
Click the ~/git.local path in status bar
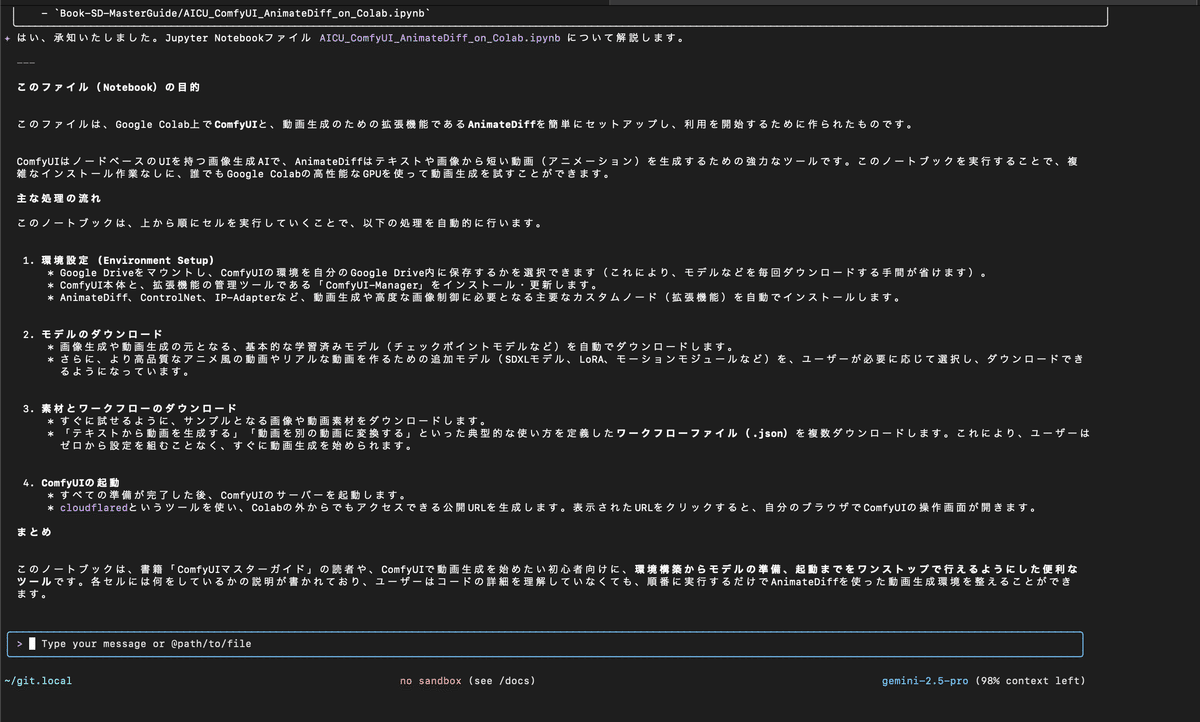37,680
